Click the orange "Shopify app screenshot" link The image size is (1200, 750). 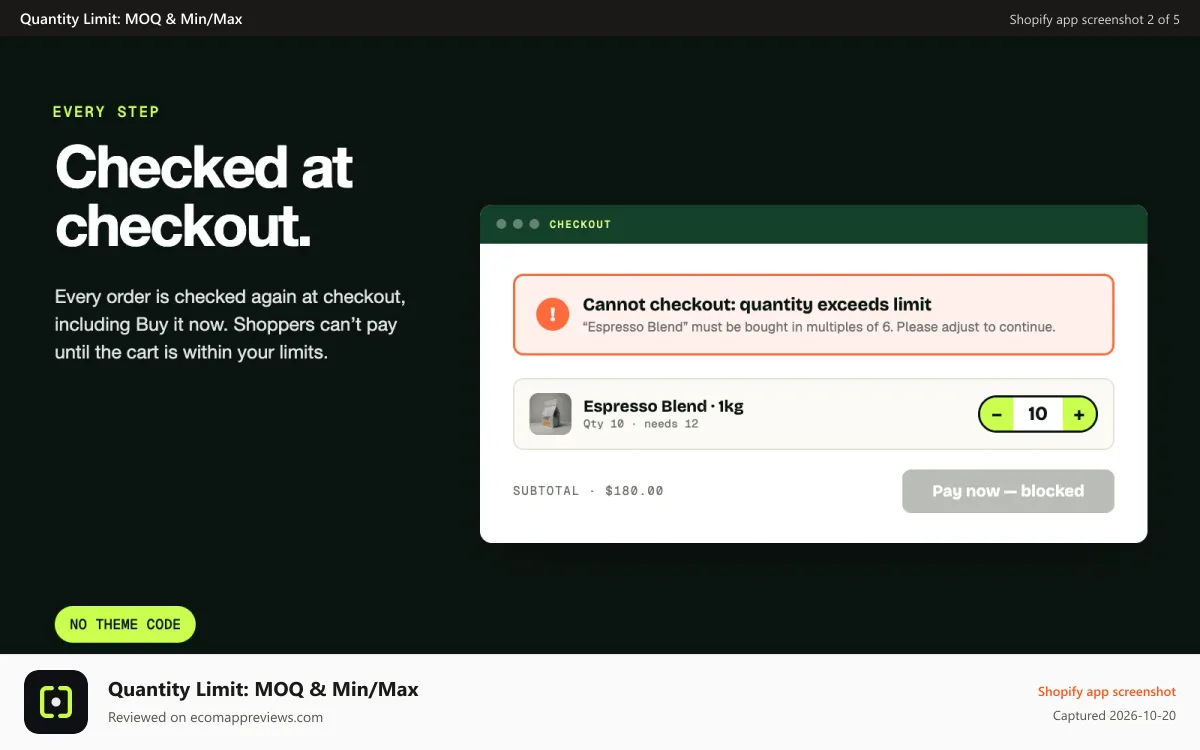(1107, 692)
